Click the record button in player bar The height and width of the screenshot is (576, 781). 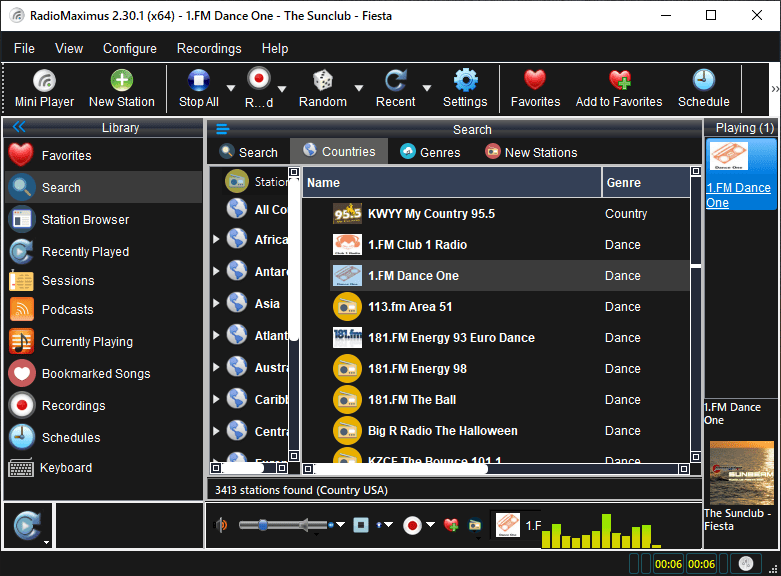coord(412,525)
